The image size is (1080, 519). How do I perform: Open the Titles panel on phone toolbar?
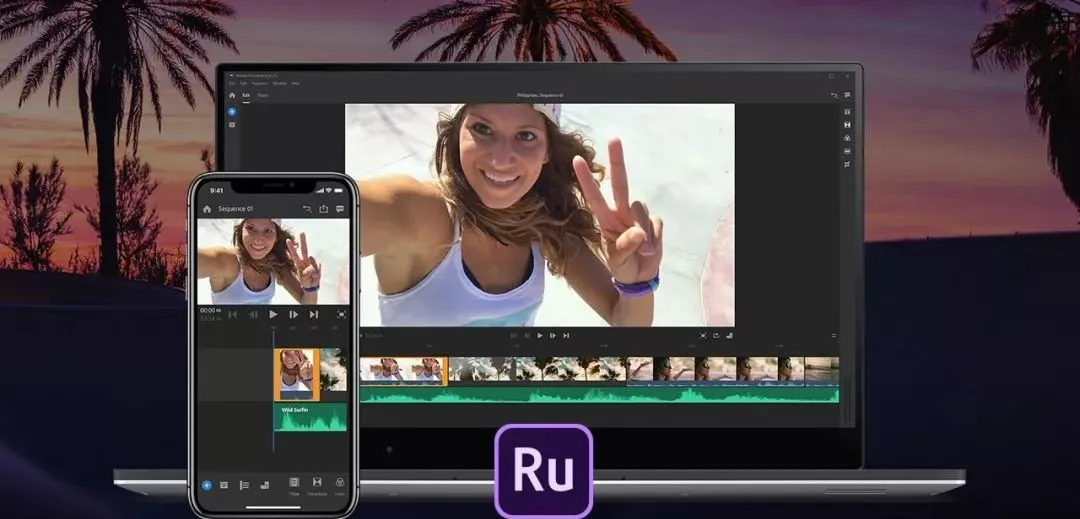pyautogui.click(x=294, y=485)
